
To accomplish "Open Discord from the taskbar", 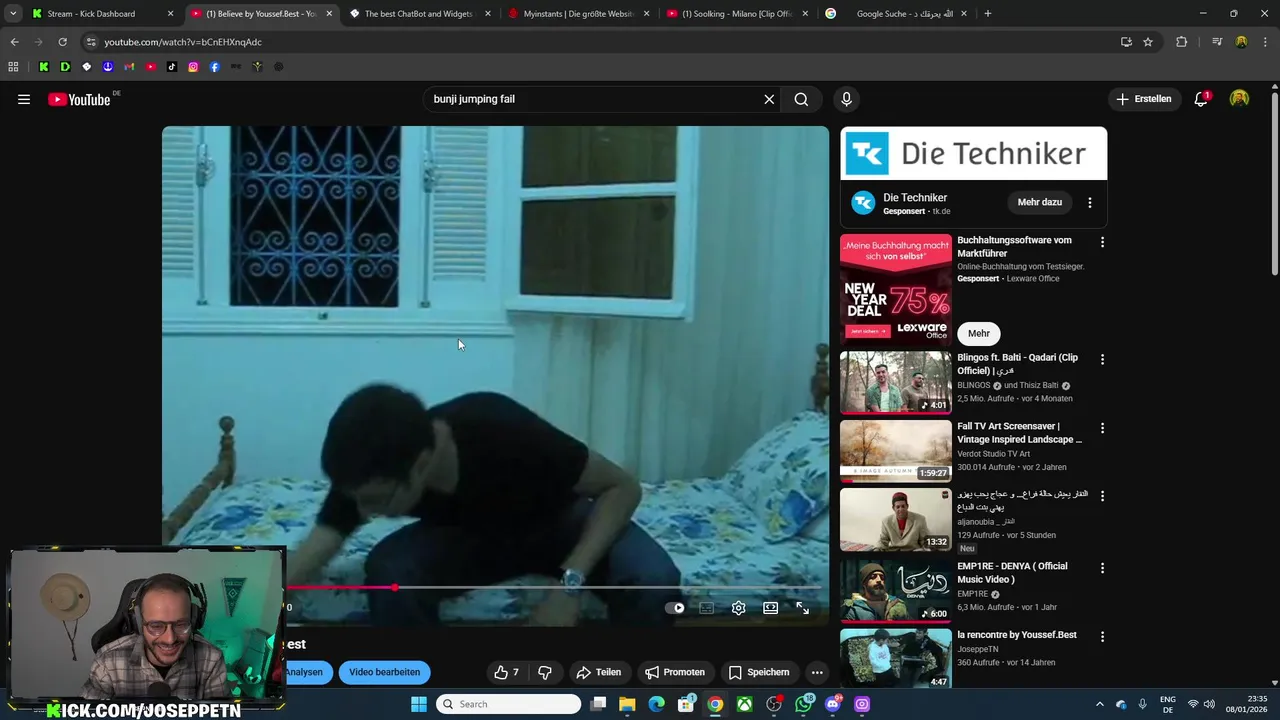I will [x=833, y=704].
